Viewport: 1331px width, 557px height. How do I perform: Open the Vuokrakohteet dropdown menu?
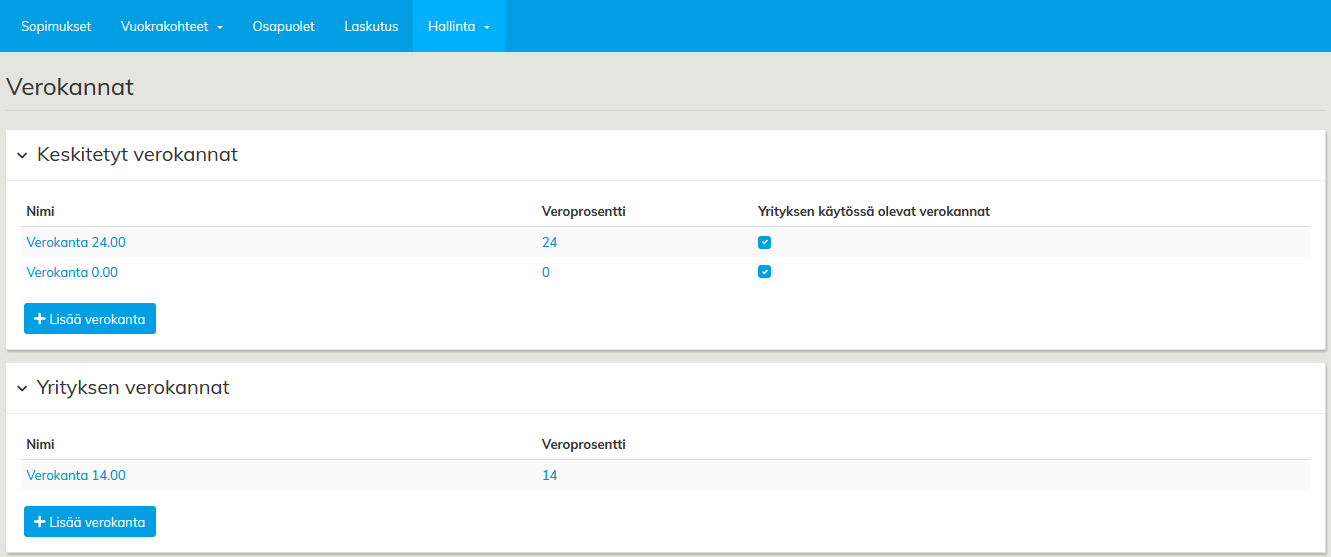[171, 26]
